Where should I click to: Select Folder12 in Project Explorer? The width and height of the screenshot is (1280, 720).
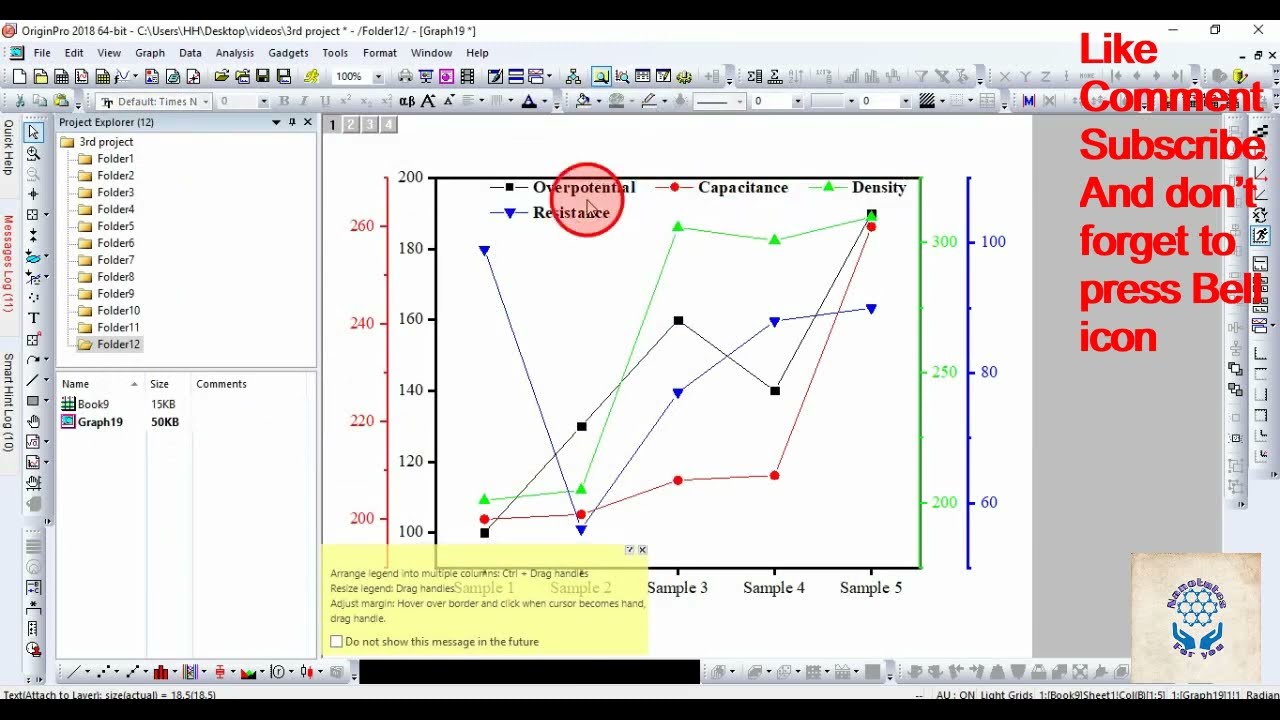[x=118, y=344]
